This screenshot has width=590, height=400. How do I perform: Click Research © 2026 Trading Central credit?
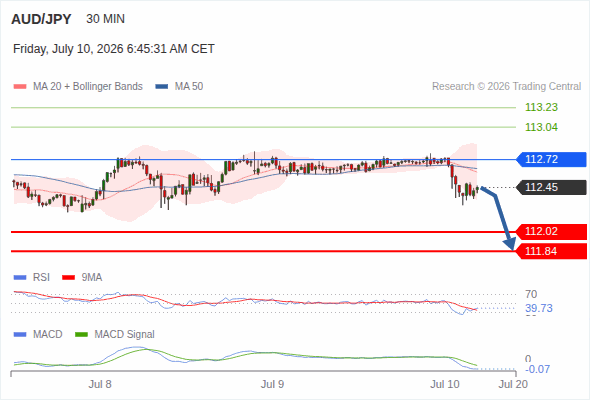[506, 87]
